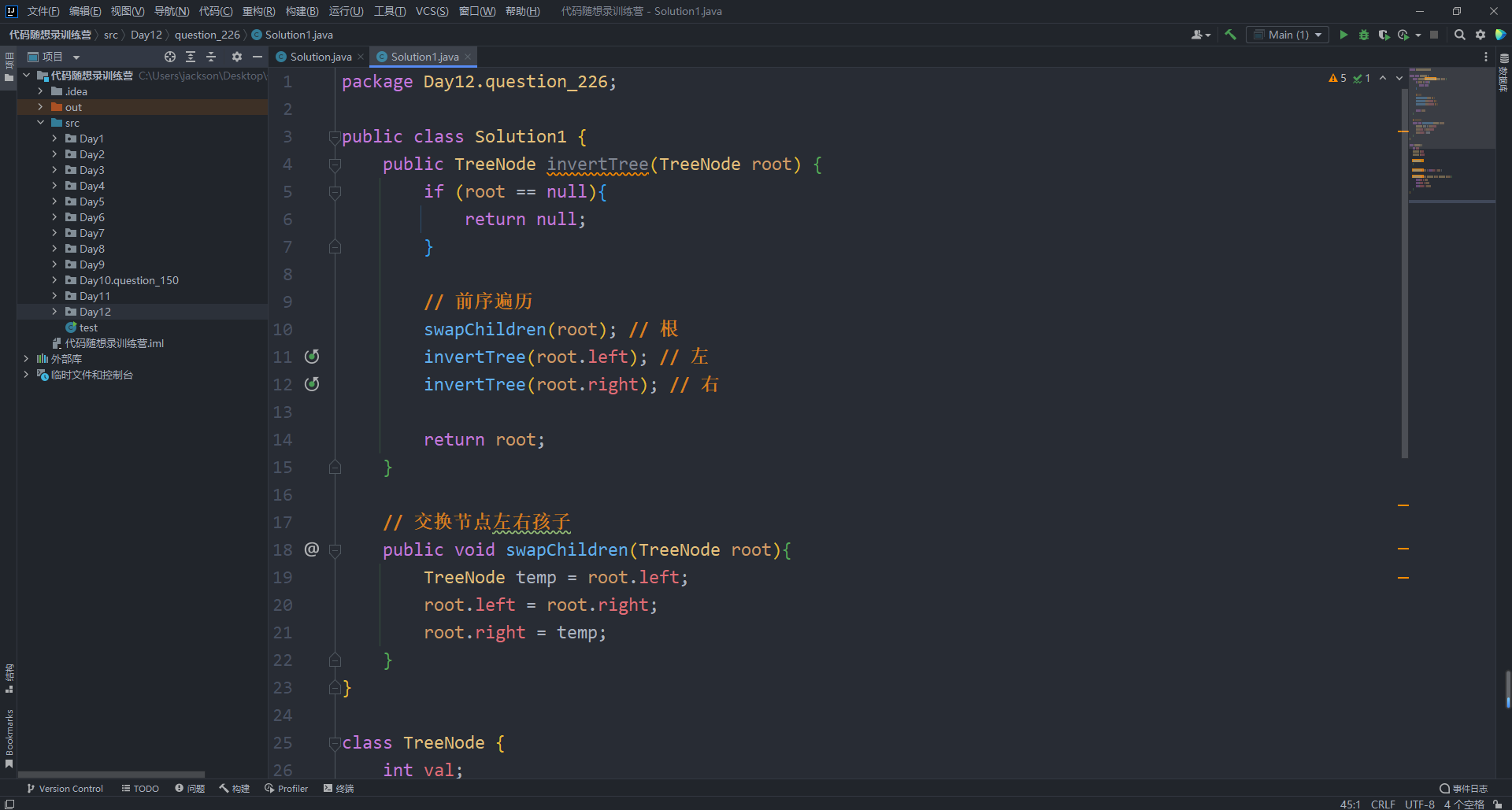
Task: Start debugging with the bug icon
Action: [1364, 35]
